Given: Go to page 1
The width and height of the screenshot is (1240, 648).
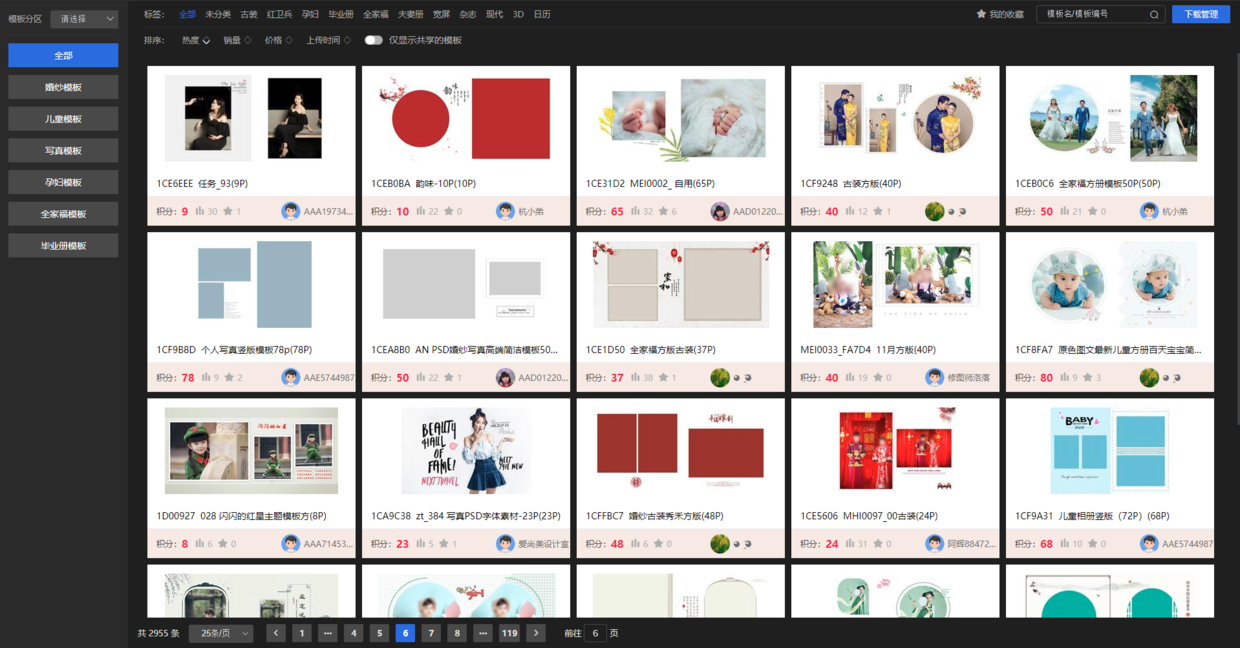Looking at the screenshot, I should pos(302,633).
